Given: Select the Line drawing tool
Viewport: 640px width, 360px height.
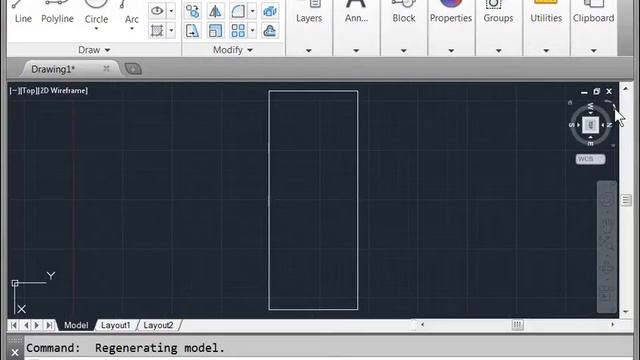Looking at the screenshot, I should coord(23,12).
